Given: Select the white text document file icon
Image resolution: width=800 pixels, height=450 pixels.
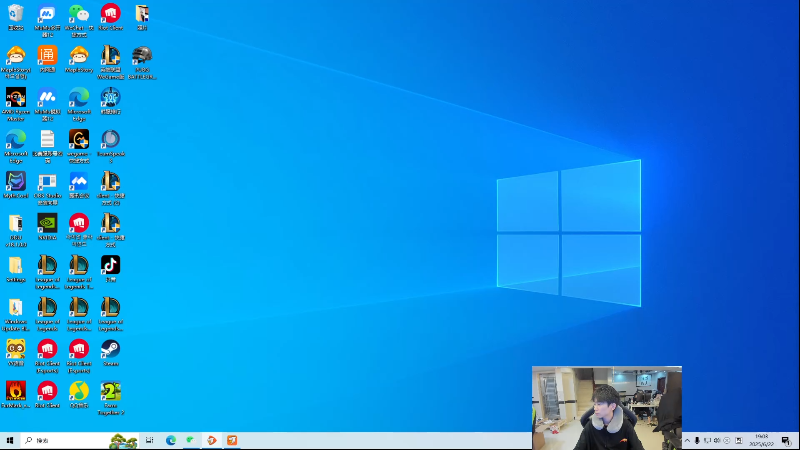Looking at the screenshot, I should 47,146.
